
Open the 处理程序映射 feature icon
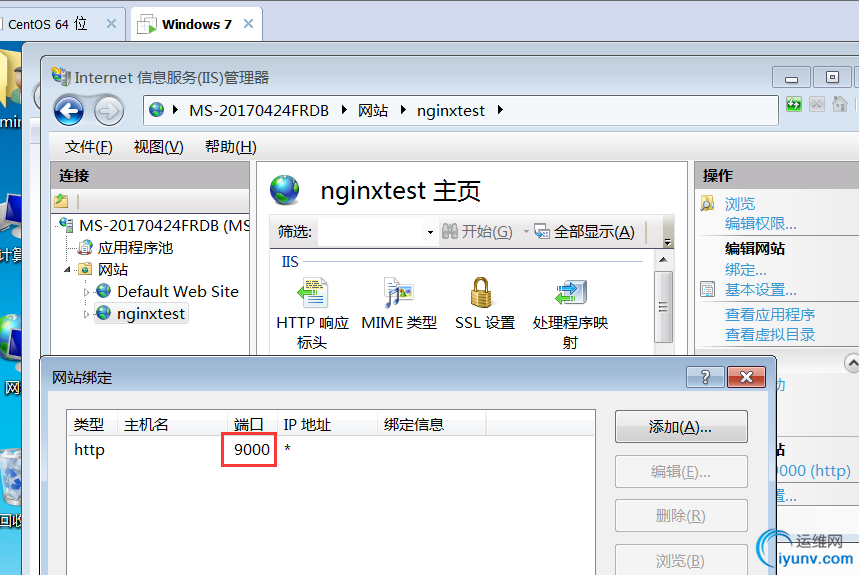tap(570, 292)
